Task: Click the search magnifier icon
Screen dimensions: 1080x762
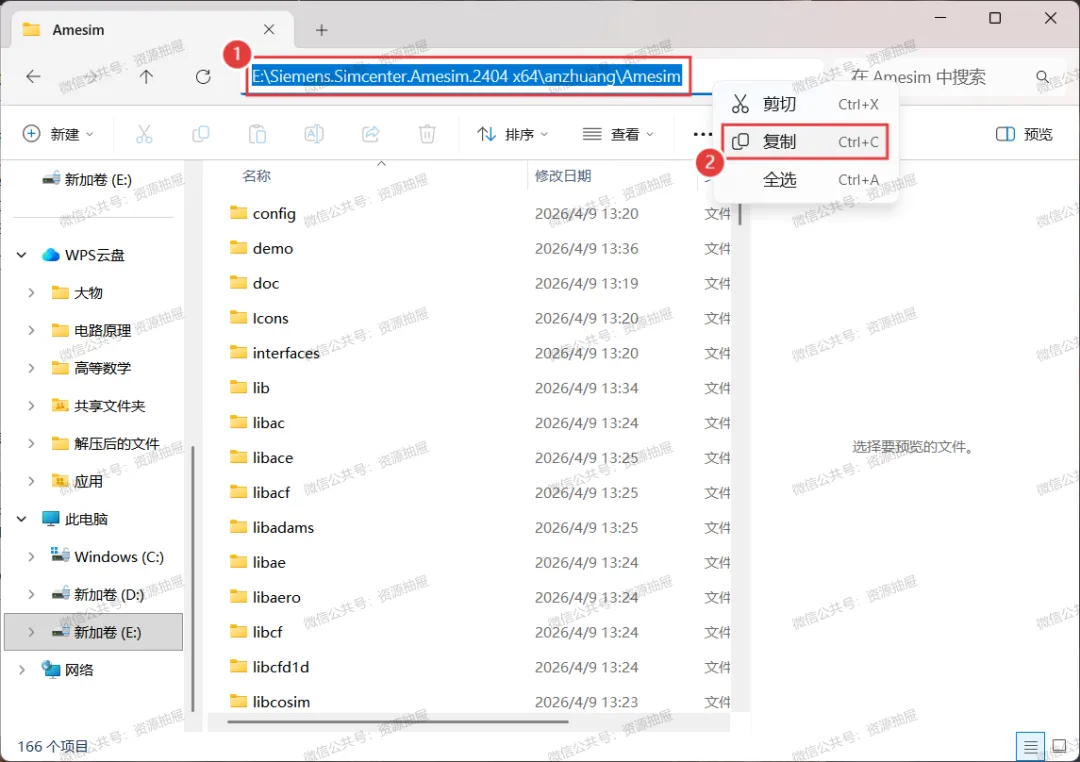Action: click(1042, 76)
